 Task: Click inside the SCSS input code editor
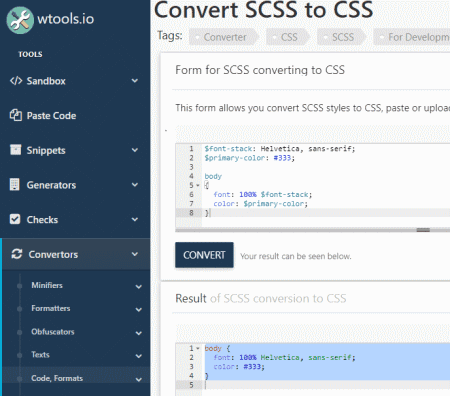point(325,185)
